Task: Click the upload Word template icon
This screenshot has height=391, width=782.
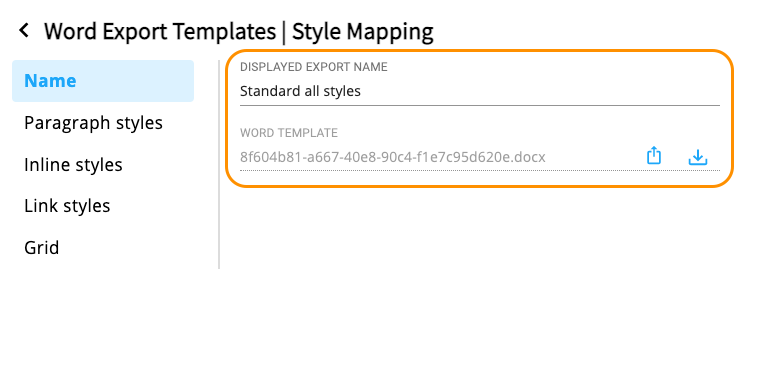Action: [654, 156]
